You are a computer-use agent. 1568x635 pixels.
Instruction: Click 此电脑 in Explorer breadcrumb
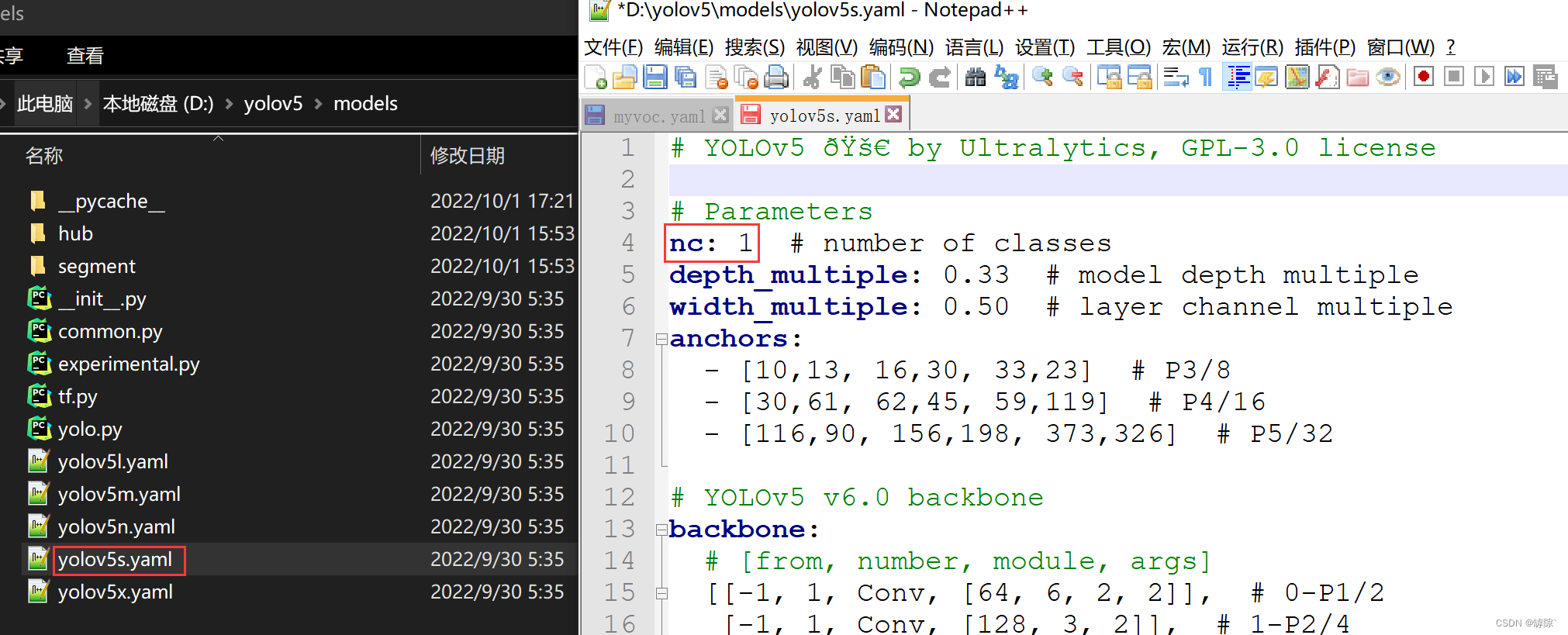[x=45, y=103]
